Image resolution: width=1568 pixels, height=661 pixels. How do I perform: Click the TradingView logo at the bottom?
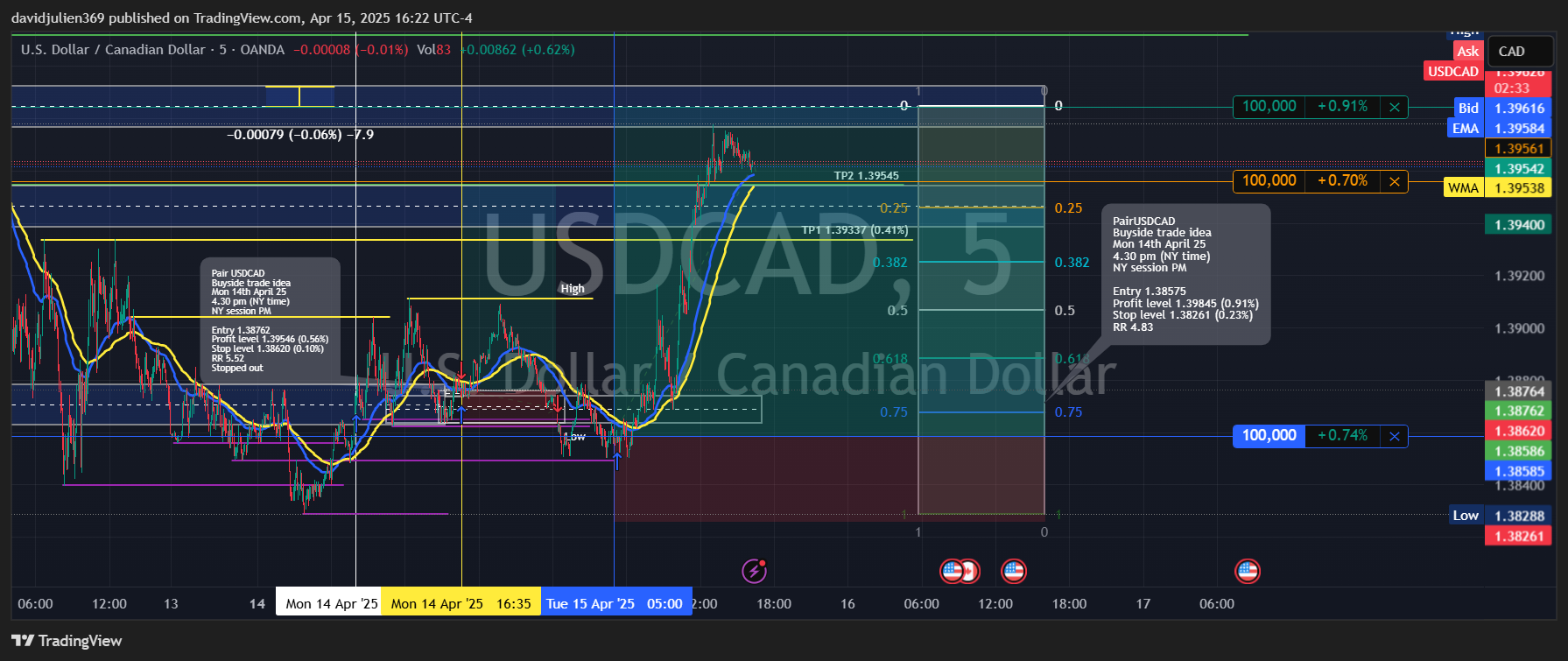pos(67,641)
